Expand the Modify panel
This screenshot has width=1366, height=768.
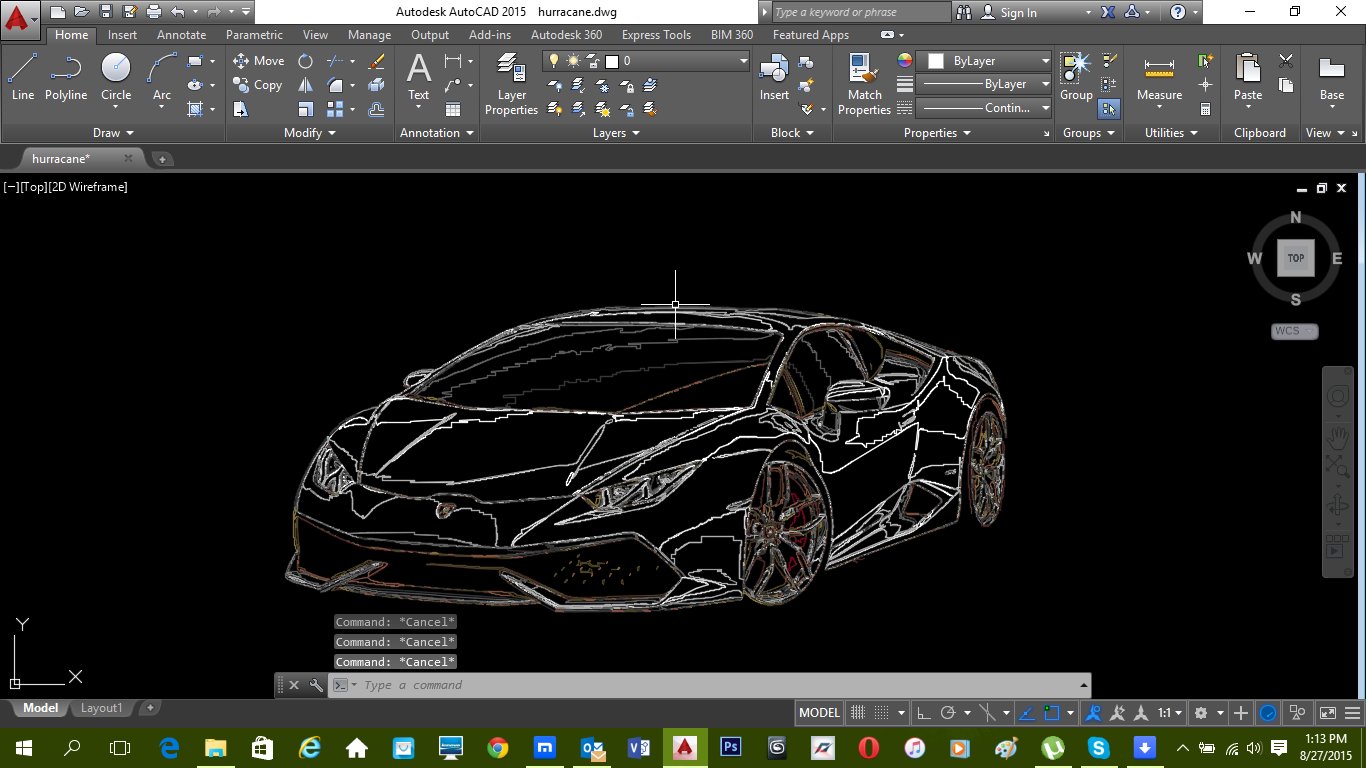[310, 133]
